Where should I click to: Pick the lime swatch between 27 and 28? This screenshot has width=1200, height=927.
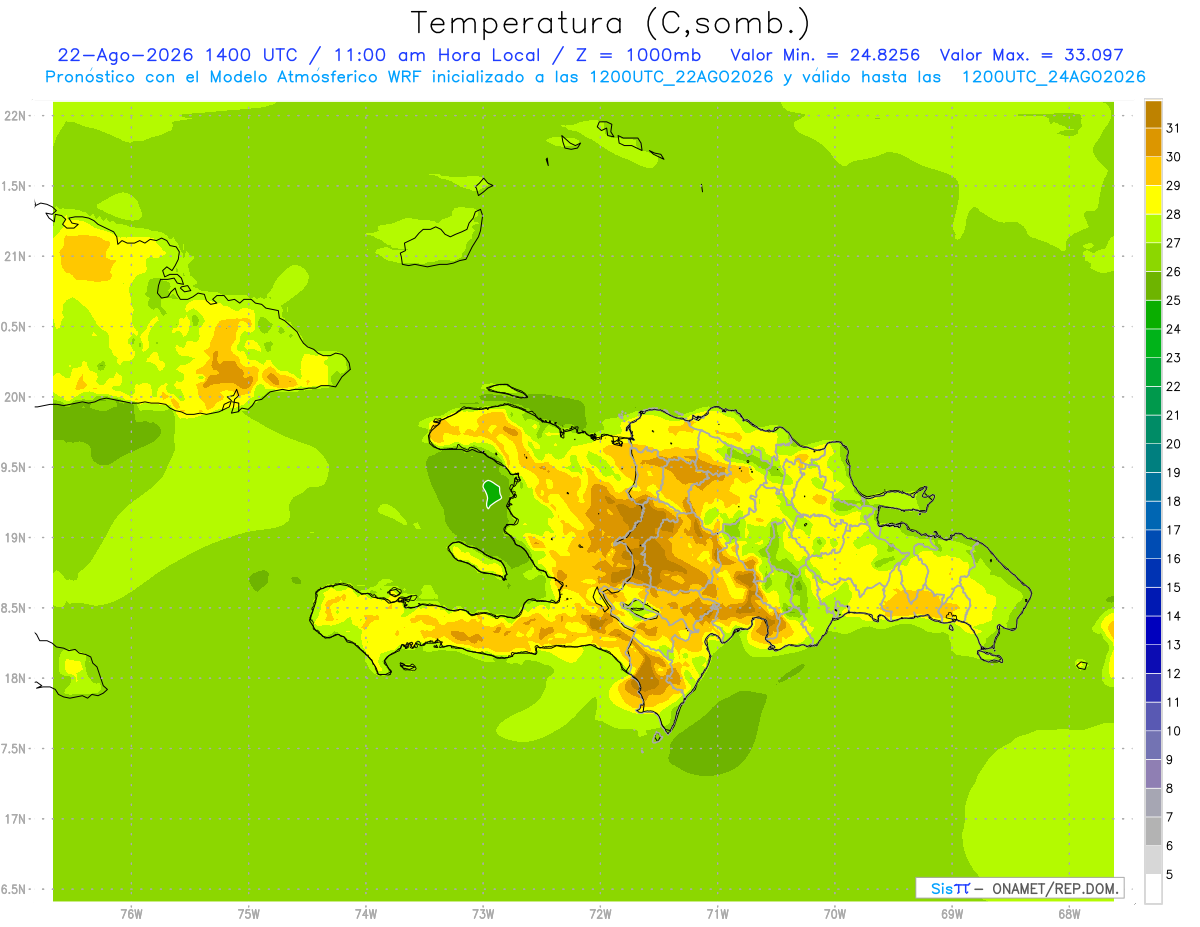(1153, 229)
